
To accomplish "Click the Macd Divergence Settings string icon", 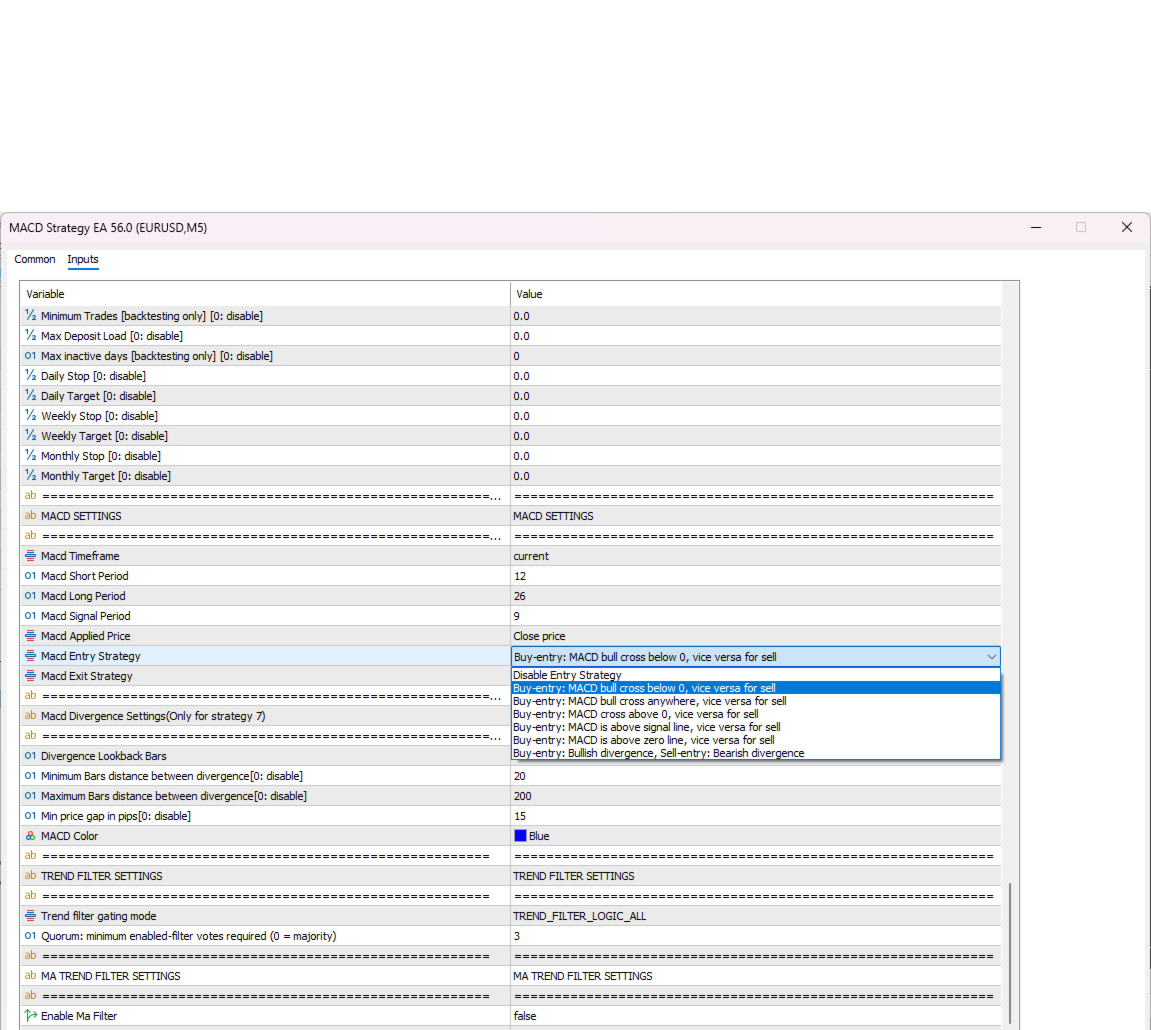I will coord(30,715).
